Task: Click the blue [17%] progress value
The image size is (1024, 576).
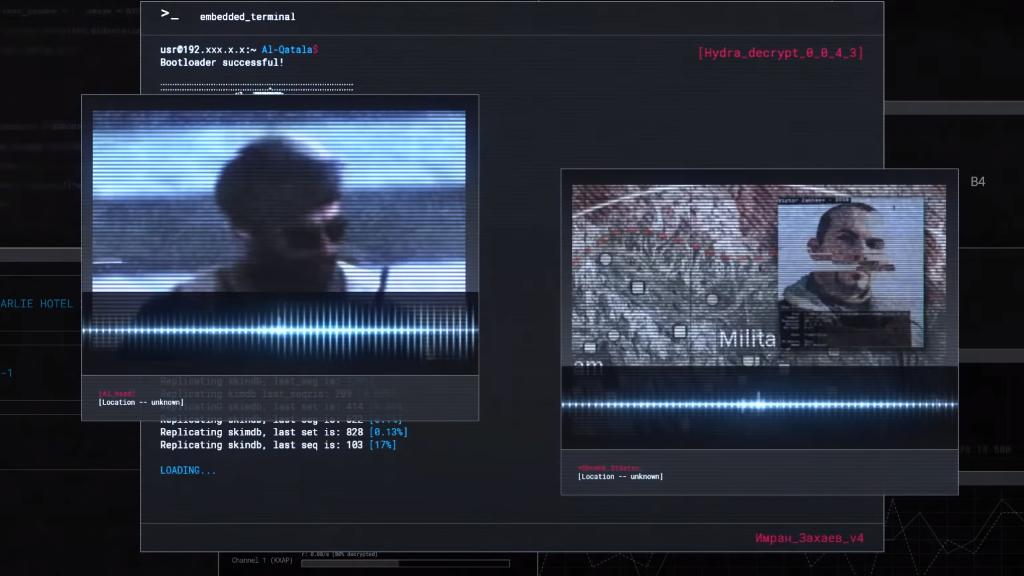Action: click(383, 445)
